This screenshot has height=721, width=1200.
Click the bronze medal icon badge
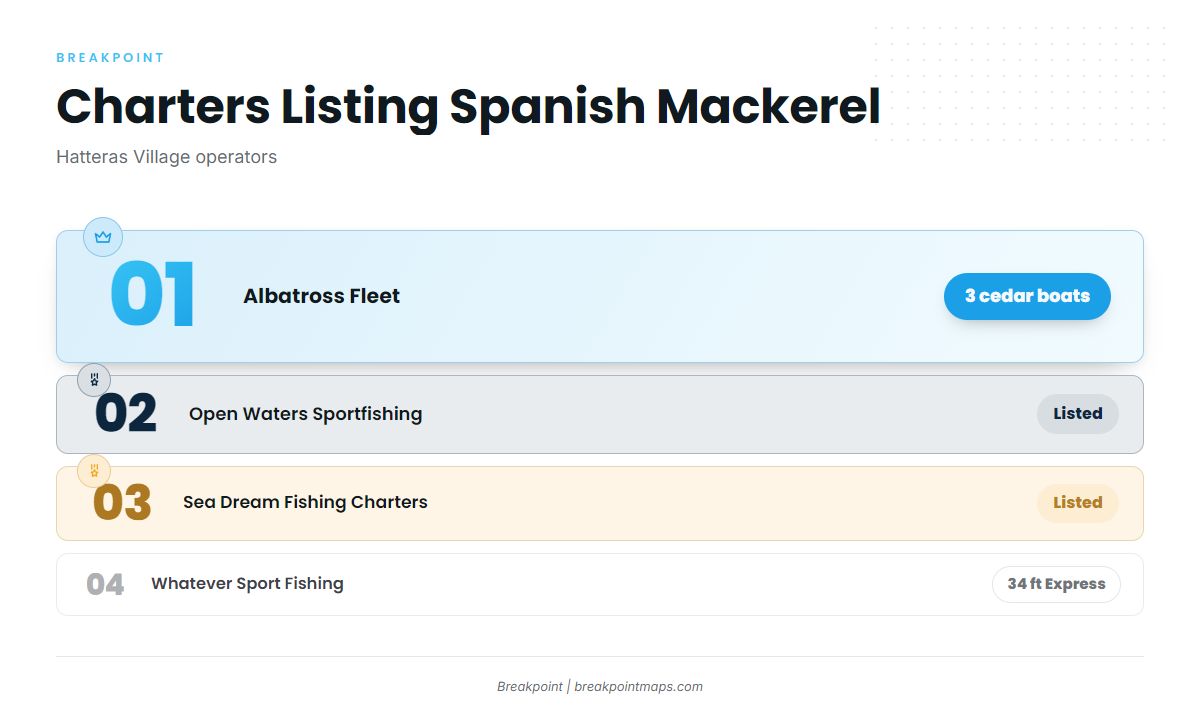click(x=94, y=470)
